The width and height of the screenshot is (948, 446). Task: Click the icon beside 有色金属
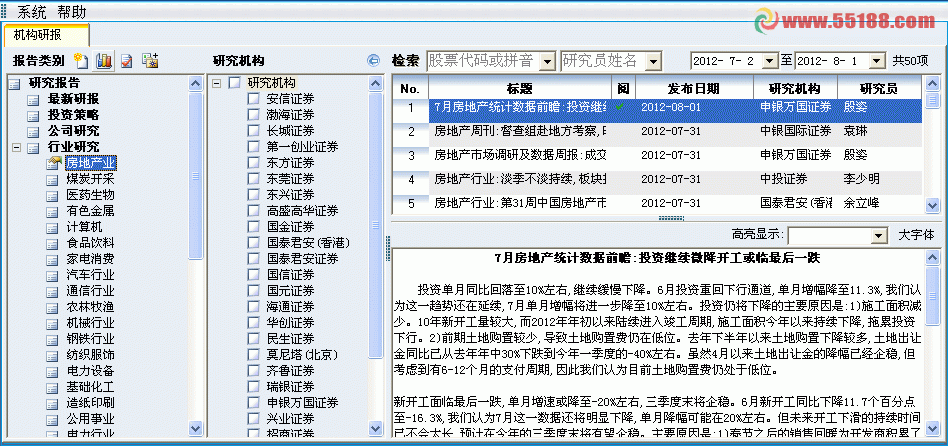coord(52,211)
